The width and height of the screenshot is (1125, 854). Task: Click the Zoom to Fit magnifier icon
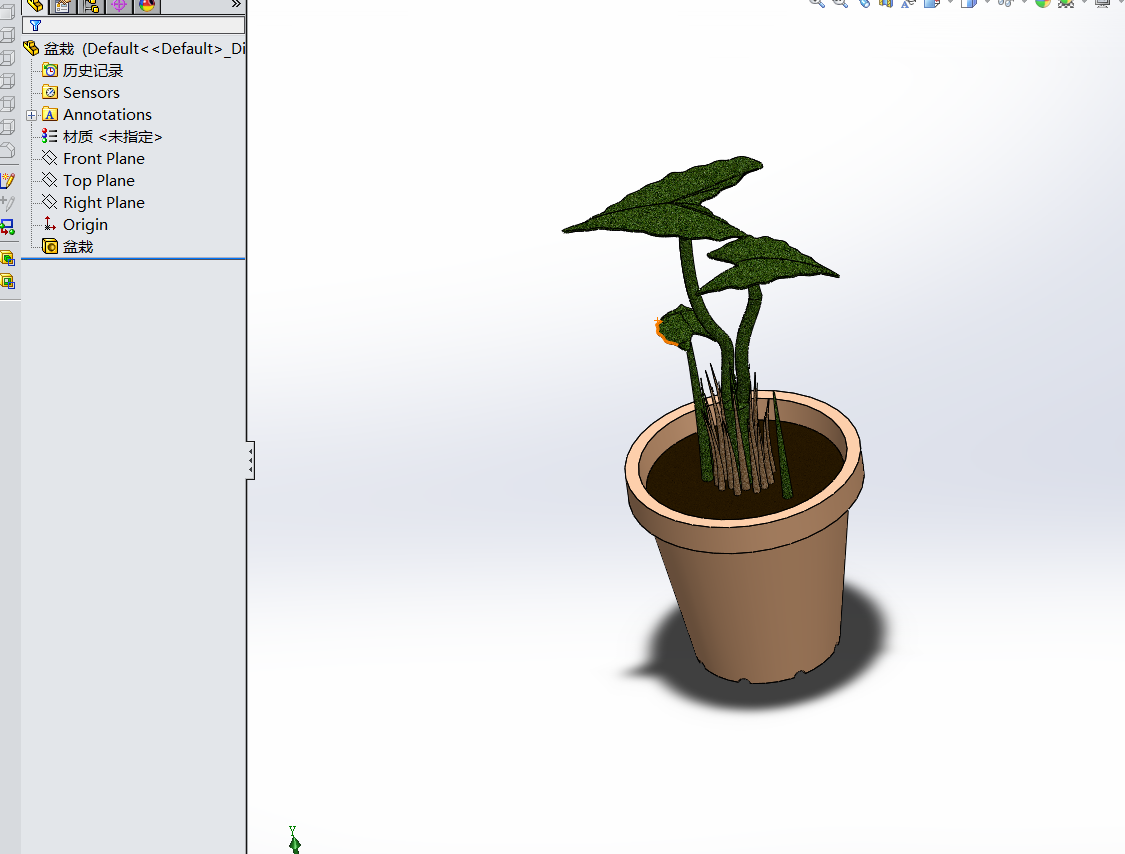coord(817,3)
